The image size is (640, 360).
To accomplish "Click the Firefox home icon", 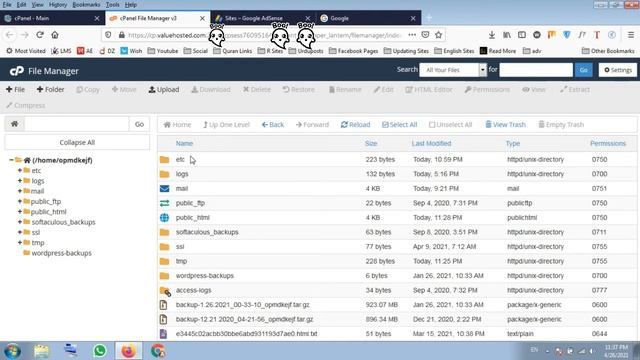I will pyautogui.click(x=55, y=35).
